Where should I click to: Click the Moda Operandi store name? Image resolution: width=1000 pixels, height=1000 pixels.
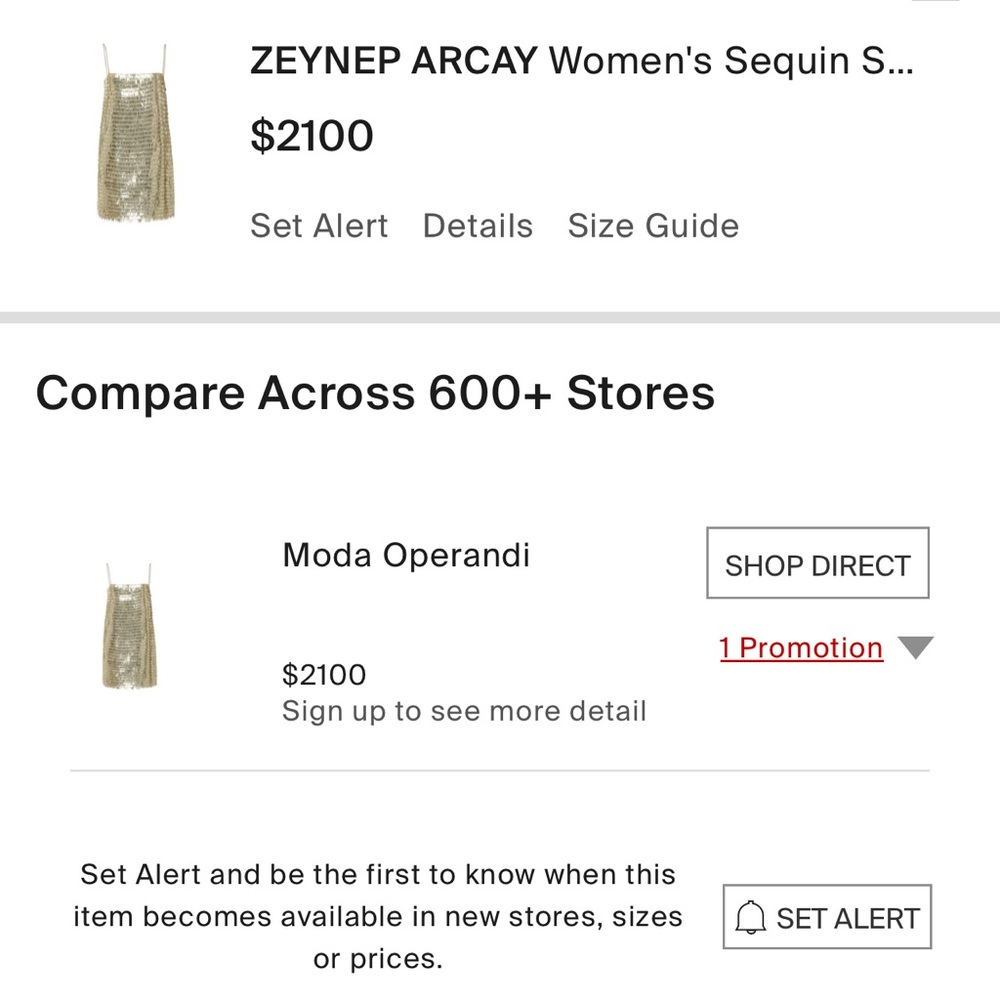[404, 556]
